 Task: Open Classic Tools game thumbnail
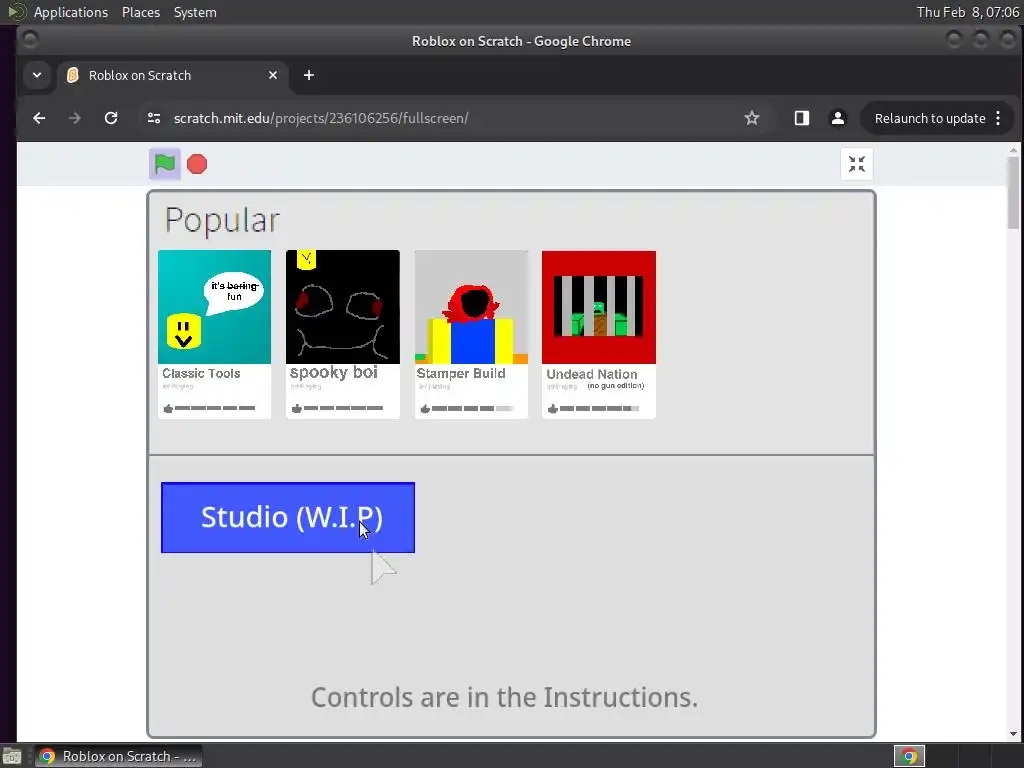tap(214, 307)
